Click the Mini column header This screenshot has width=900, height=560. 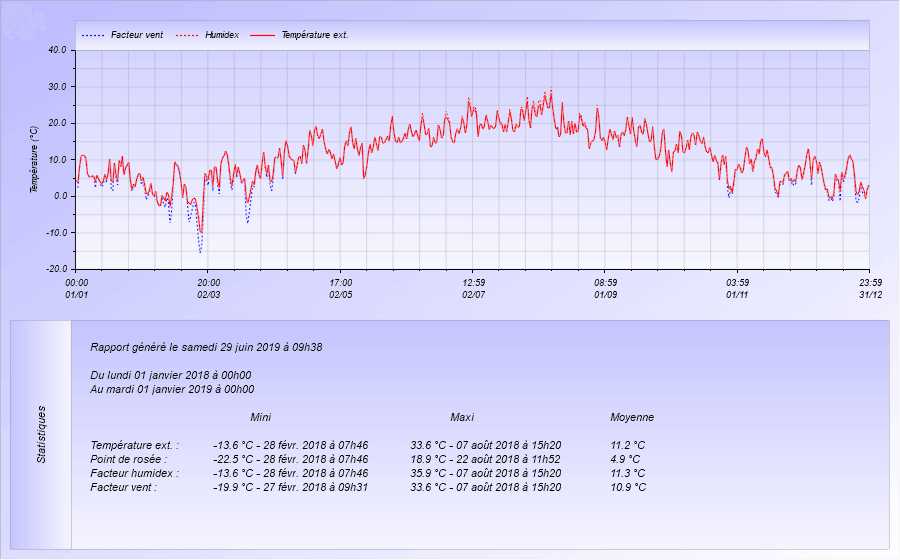260,417
